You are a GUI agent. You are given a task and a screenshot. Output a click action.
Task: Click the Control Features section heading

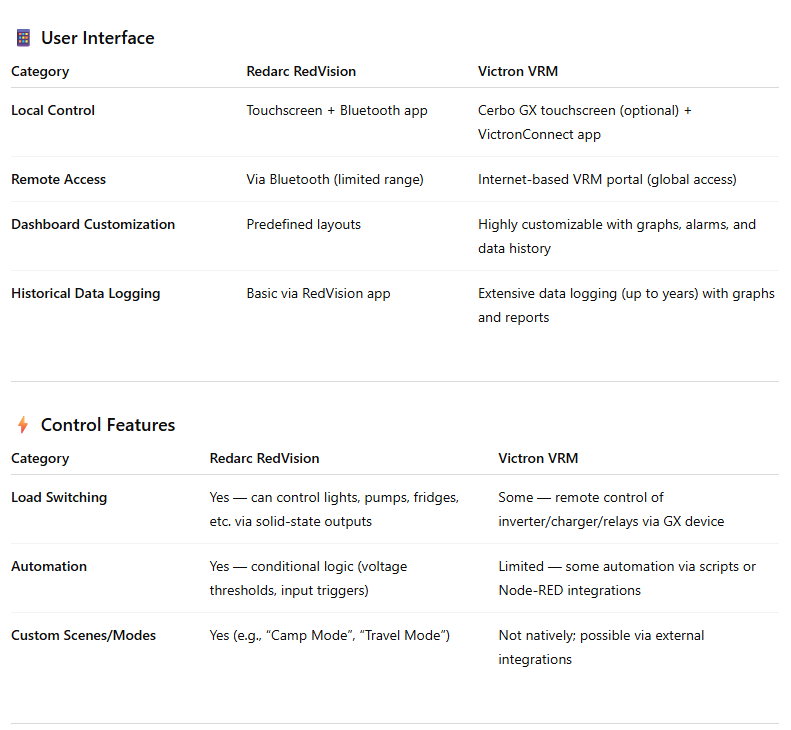pos(108,425)
